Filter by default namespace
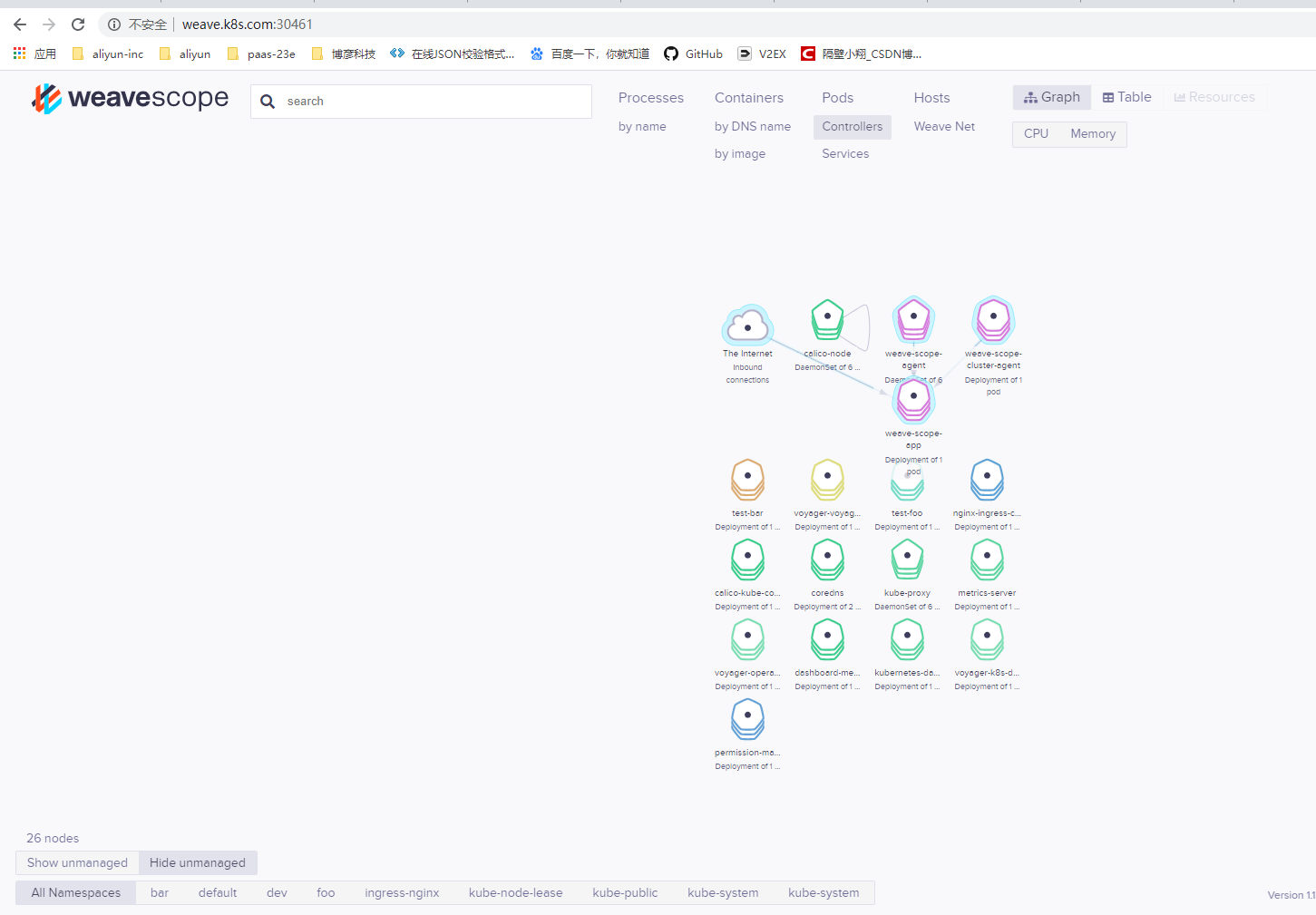The height and width of the screenshot is (915, 1316). pyautogui.click(x=218, y=892)
